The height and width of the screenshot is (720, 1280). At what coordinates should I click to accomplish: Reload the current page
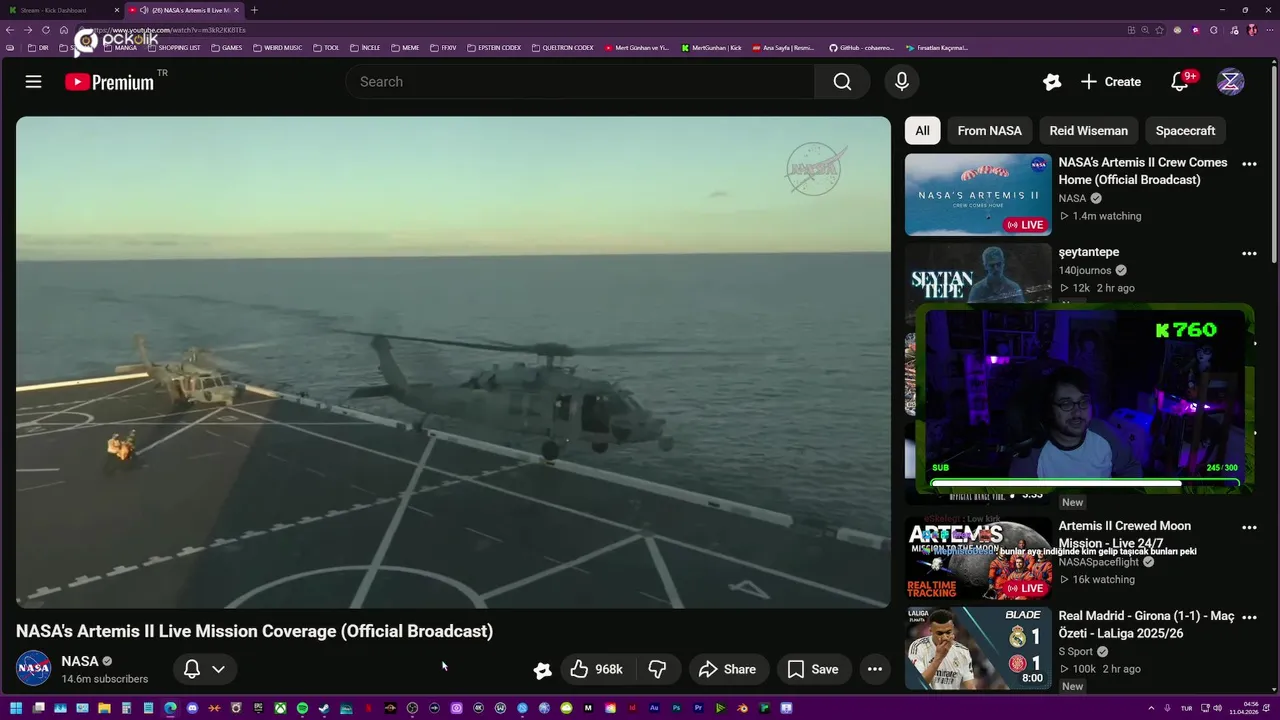click(x=45, y=30)
